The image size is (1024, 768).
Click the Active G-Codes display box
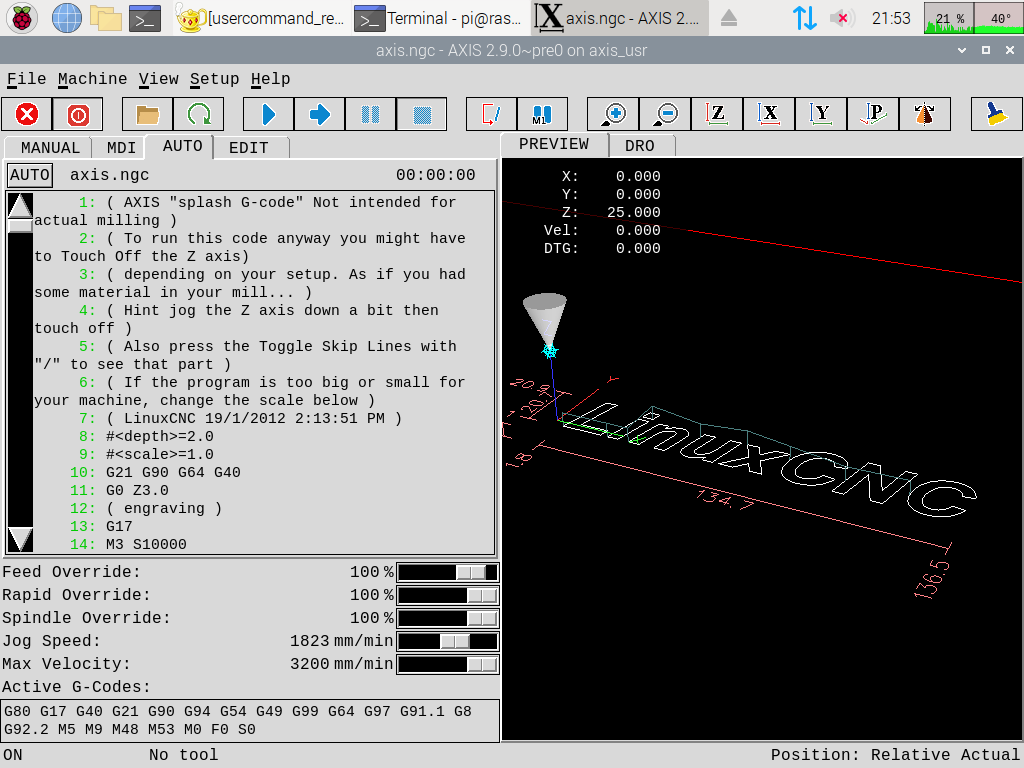251,720
